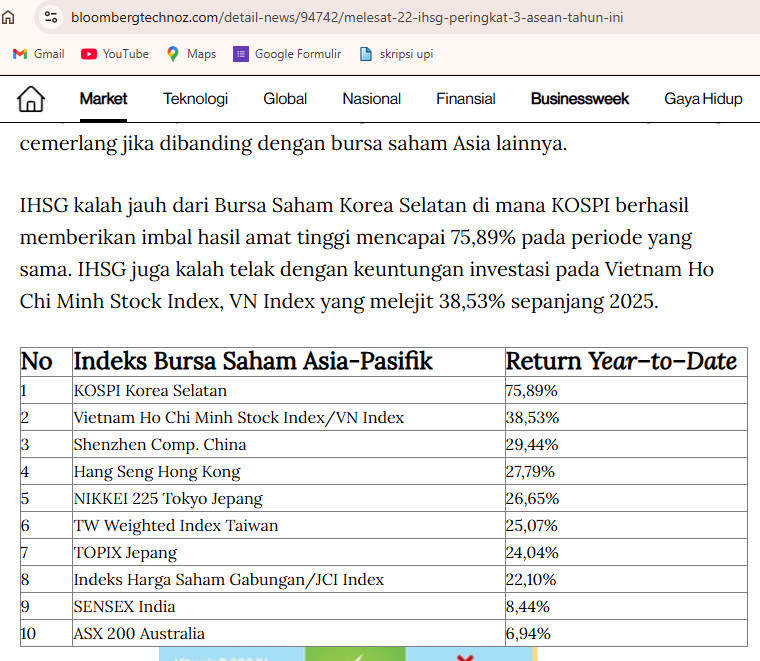
Task: Open site information icon in address bar
Action: 51,17
